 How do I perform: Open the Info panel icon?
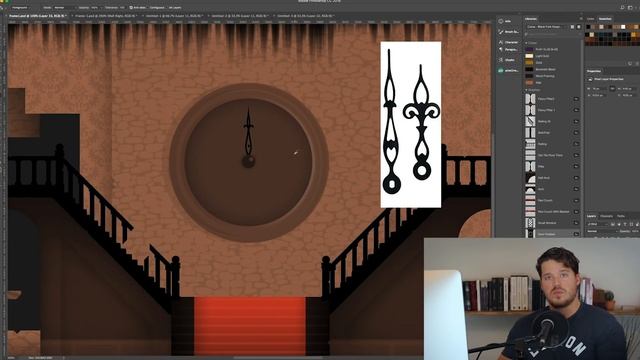(501, 21)
